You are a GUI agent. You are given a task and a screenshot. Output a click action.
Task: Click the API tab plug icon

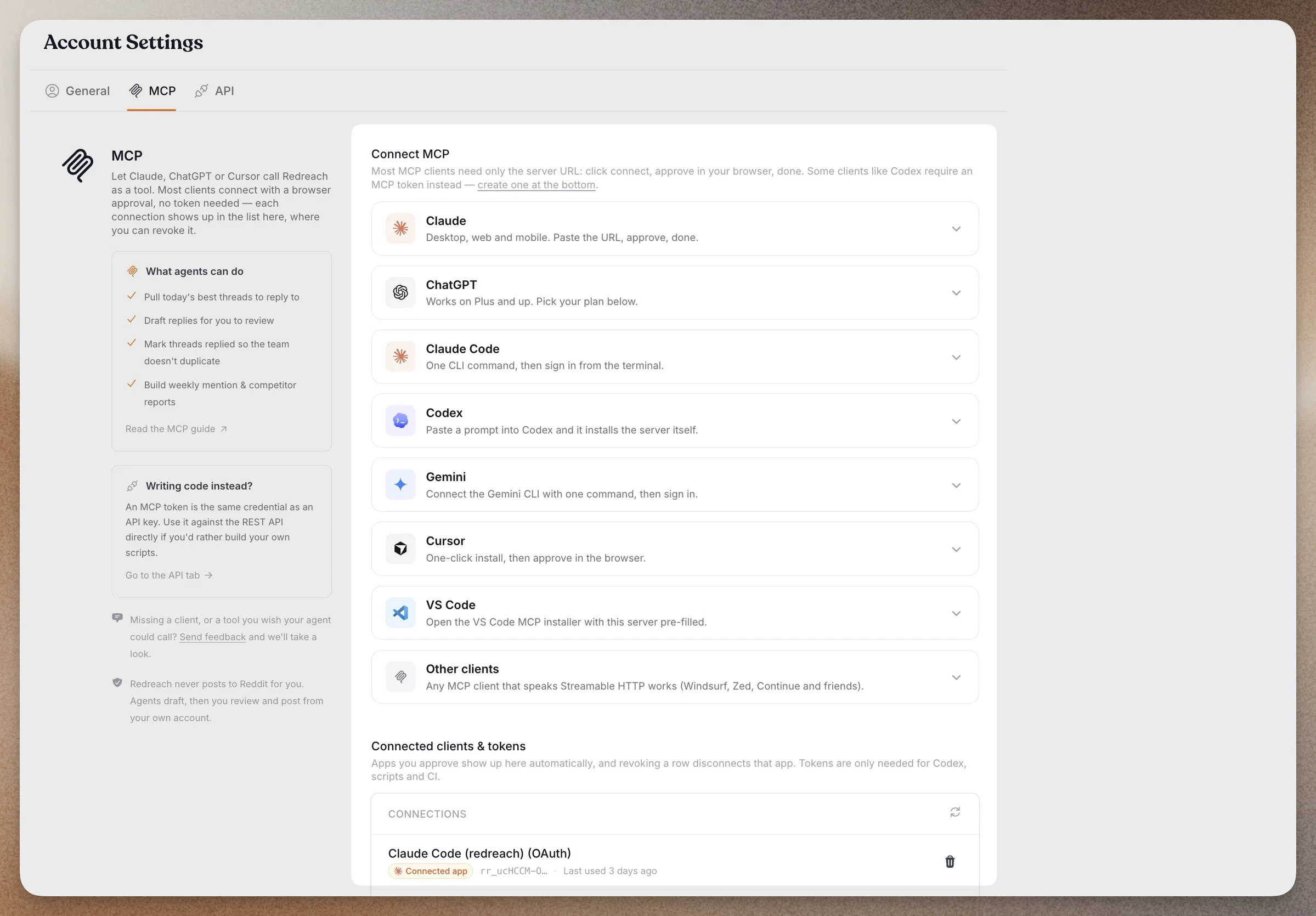201,91
